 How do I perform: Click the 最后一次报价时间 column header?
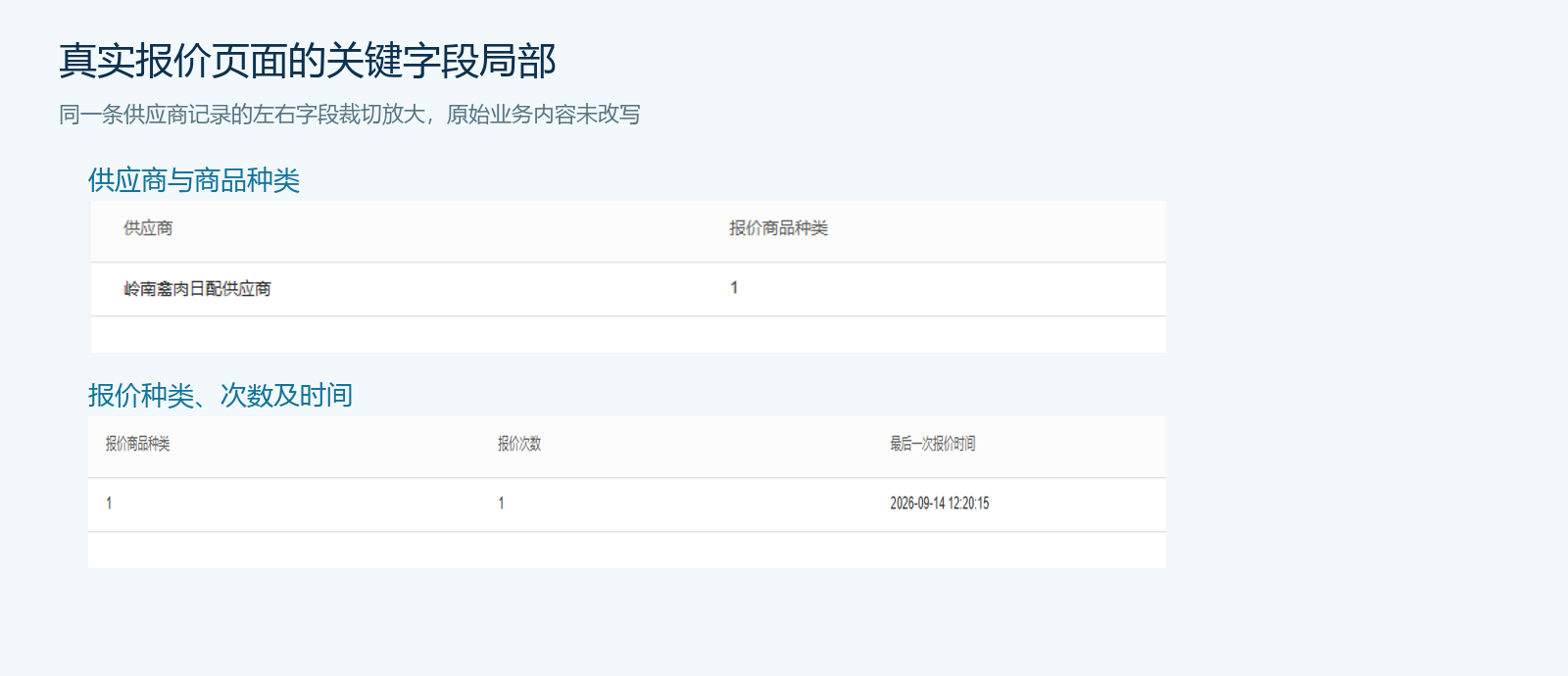(x=932, y=444)
